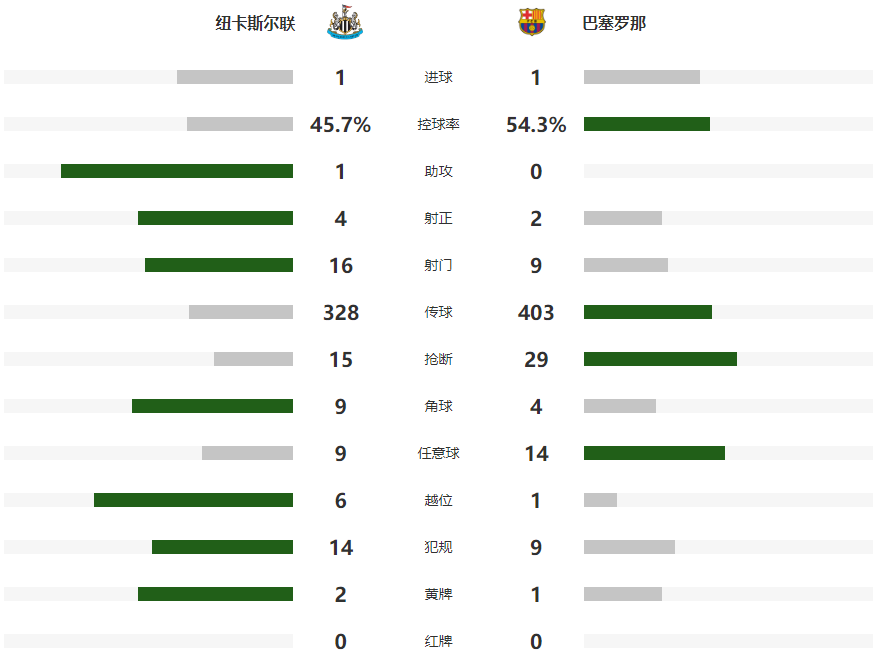
Task: Click the 进球 row label
Action: 438,78
